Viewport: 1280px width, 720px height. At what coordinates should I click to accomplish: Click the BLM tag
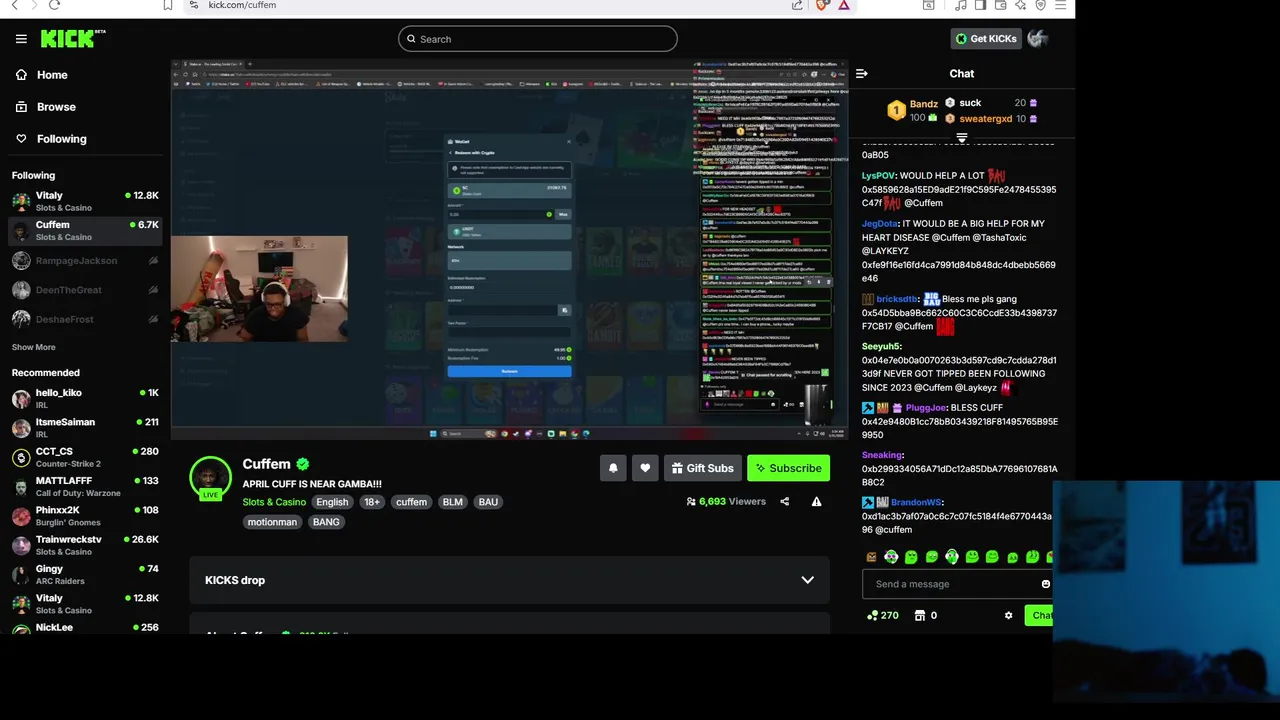(453, 502)
